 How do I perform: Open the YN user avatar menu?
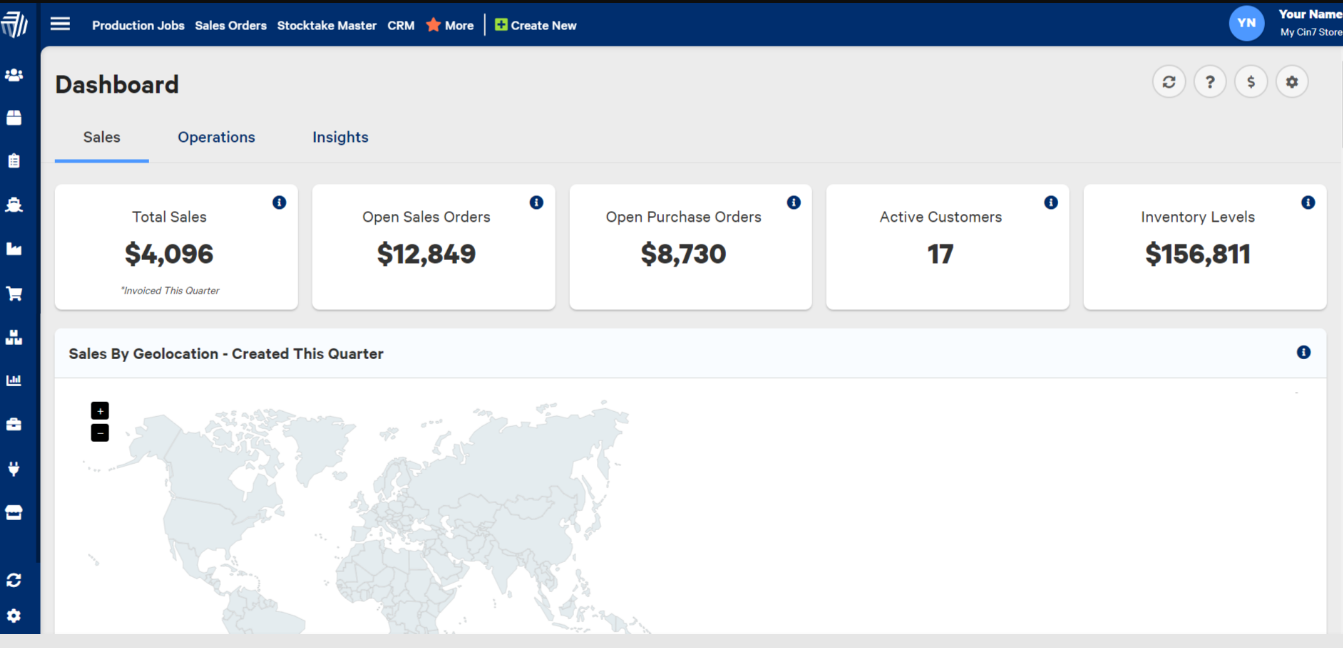[1246, 22]
